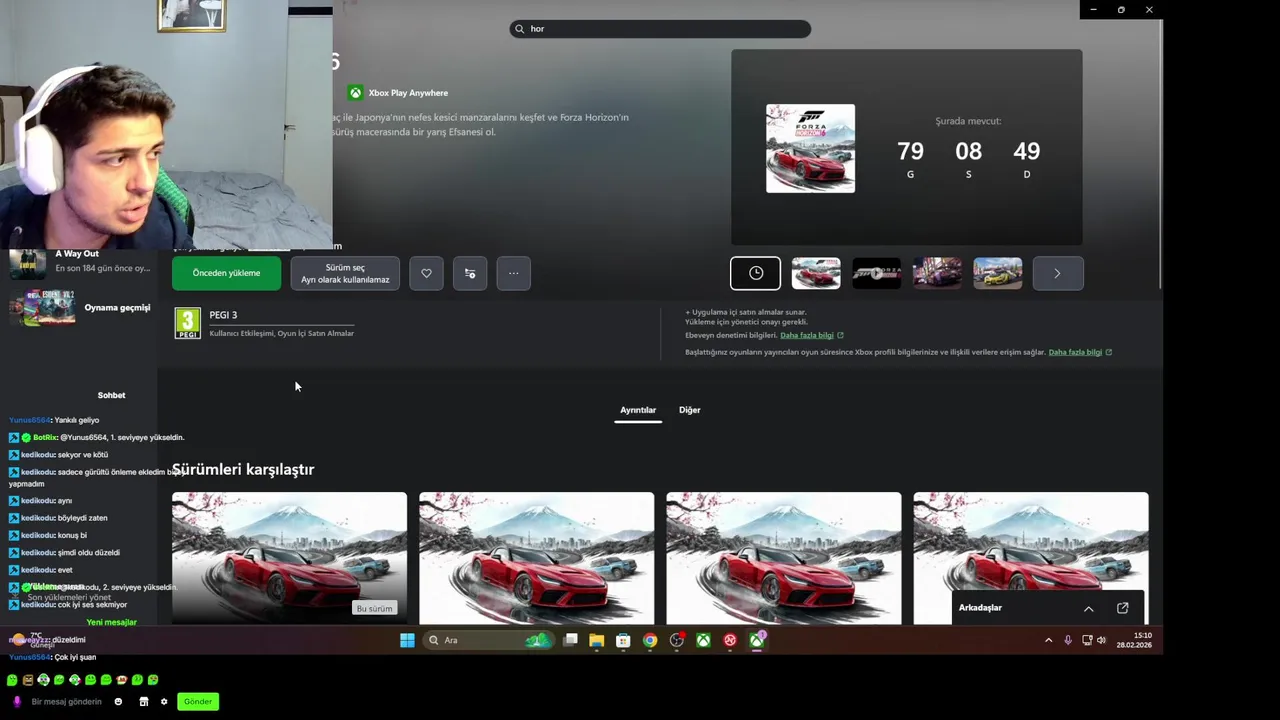Open Task View from the taskbar
Image resolution: width=1280 pixels, height=720 pixels.
pos(570,640)
